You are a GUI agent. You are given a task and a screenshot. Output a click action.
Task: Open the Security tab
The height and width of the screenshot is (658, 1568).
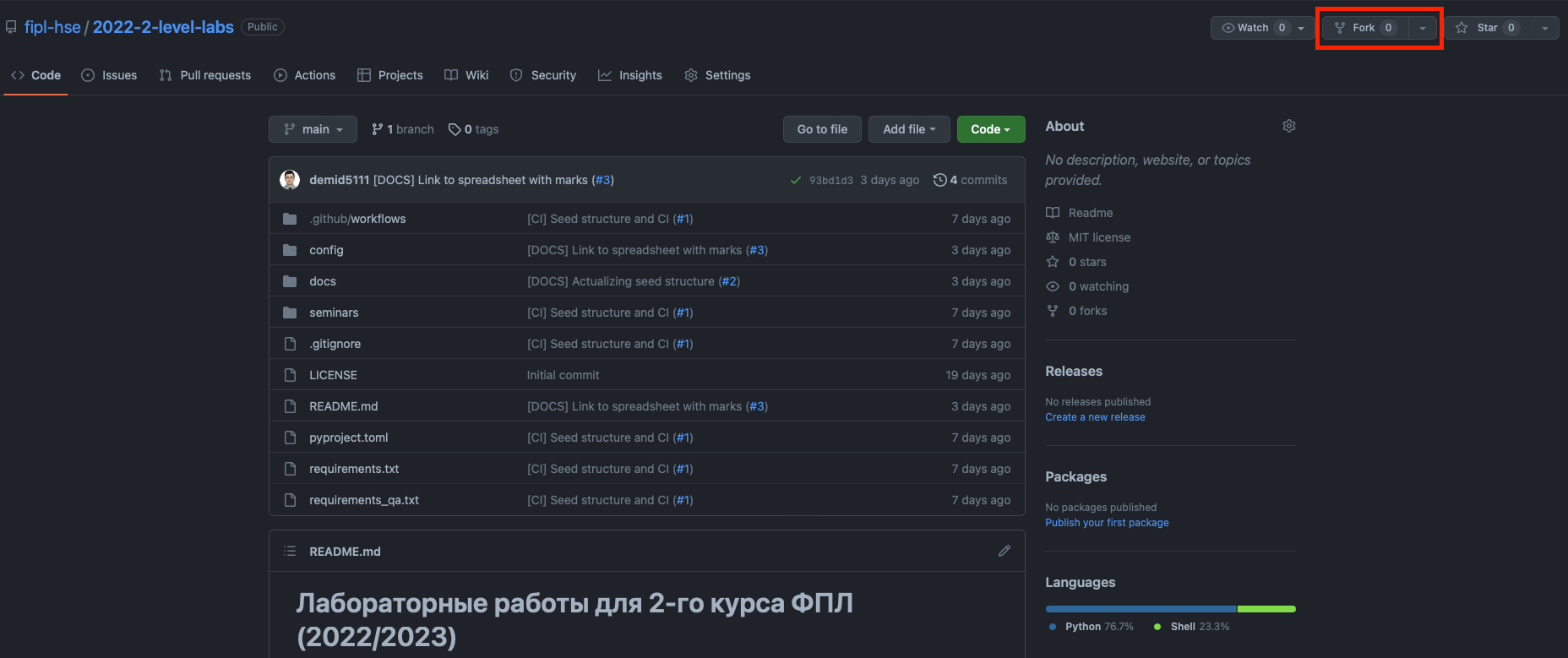pyautogui.click(x=543, y=75)
